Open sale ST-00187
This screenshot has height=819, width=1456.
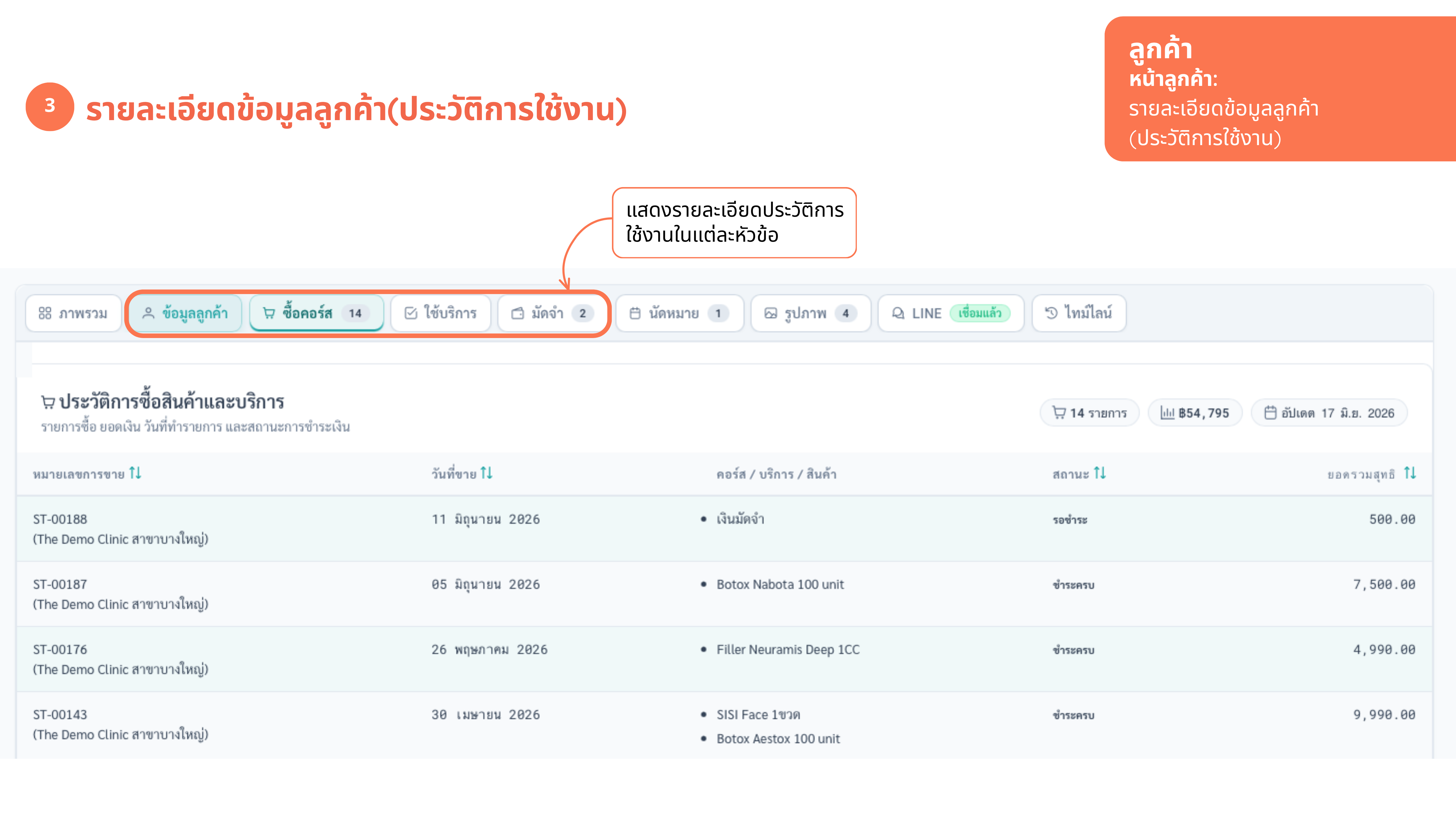[60, 584]
